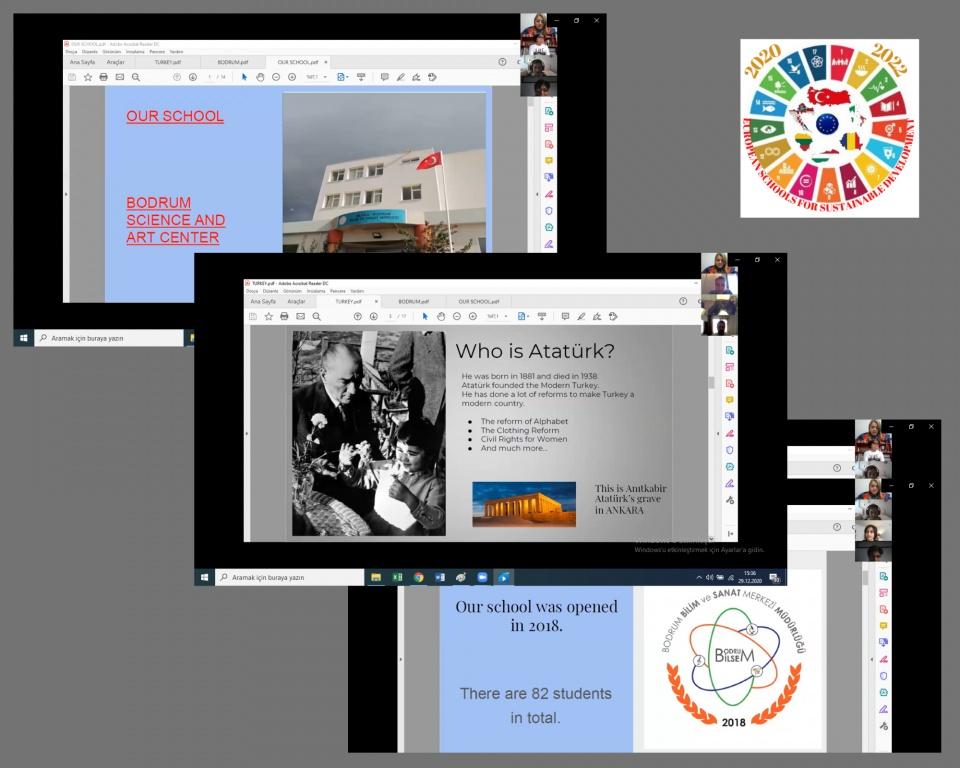Bookmark with star icon in OUR SCHOOL.pdf window
Screen dimensions: 960x768
88,77
